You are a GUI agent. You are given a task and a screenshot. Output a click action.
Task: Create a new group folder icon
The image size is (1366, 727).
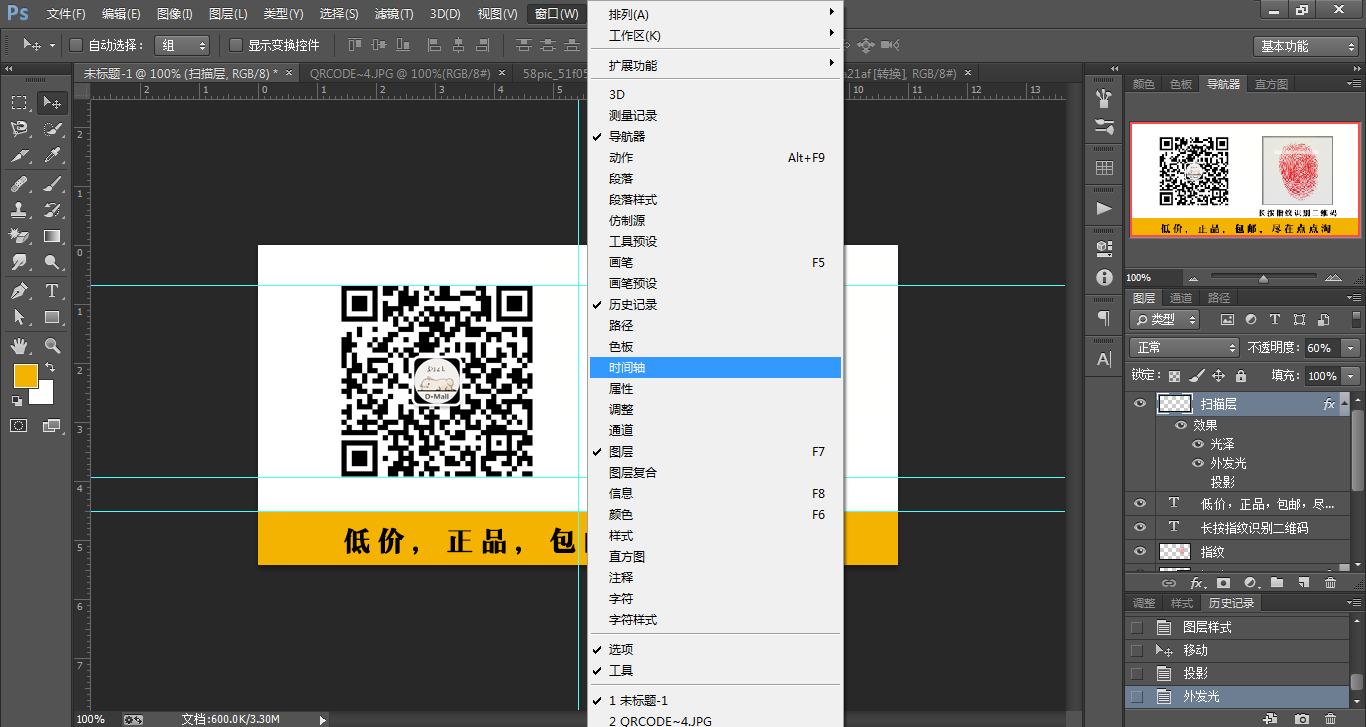point(1277,583)
